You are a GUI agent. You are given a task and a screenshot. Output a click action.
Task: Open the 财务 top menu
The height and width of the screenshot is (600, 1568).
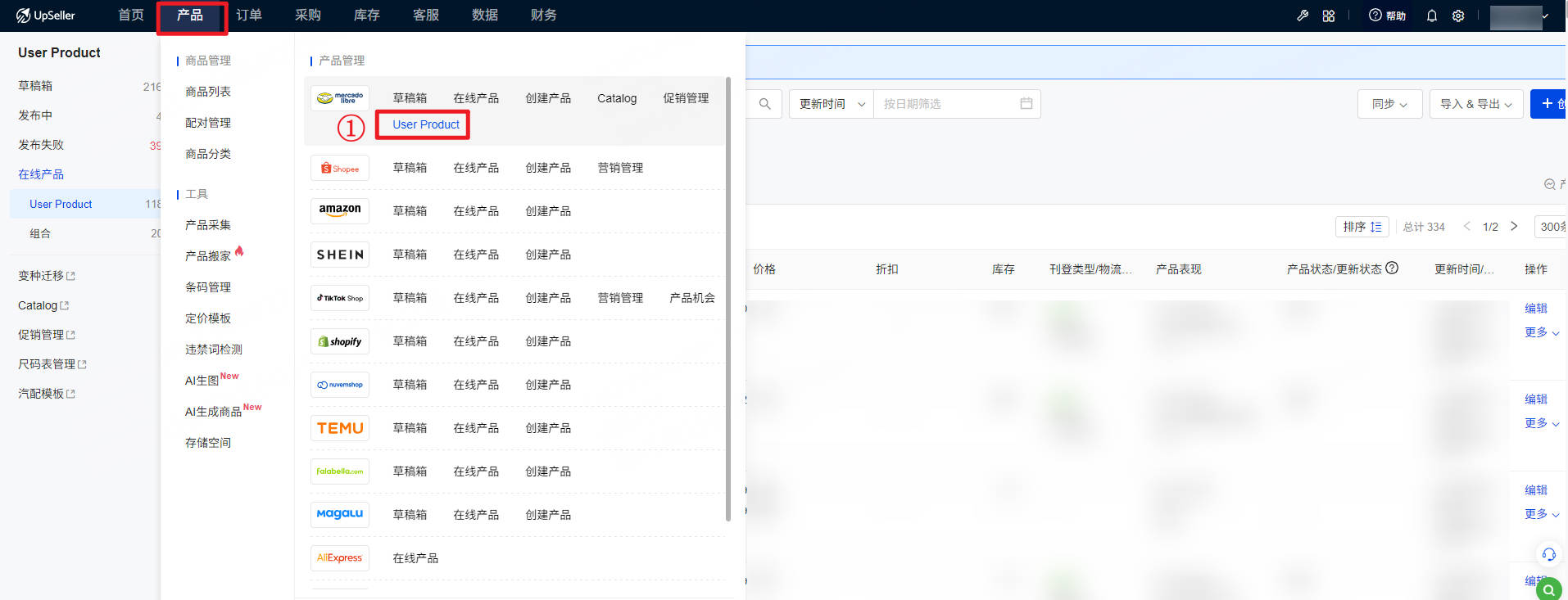point(544,16)
